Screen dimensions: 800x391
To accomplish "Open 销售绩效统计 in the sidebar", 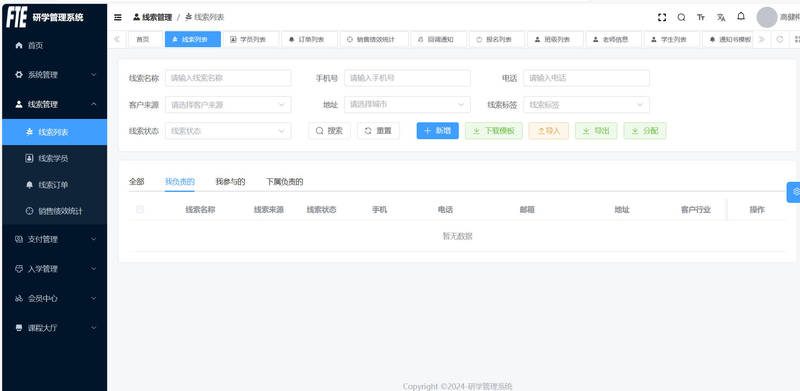I will click(x=55, y=211).
